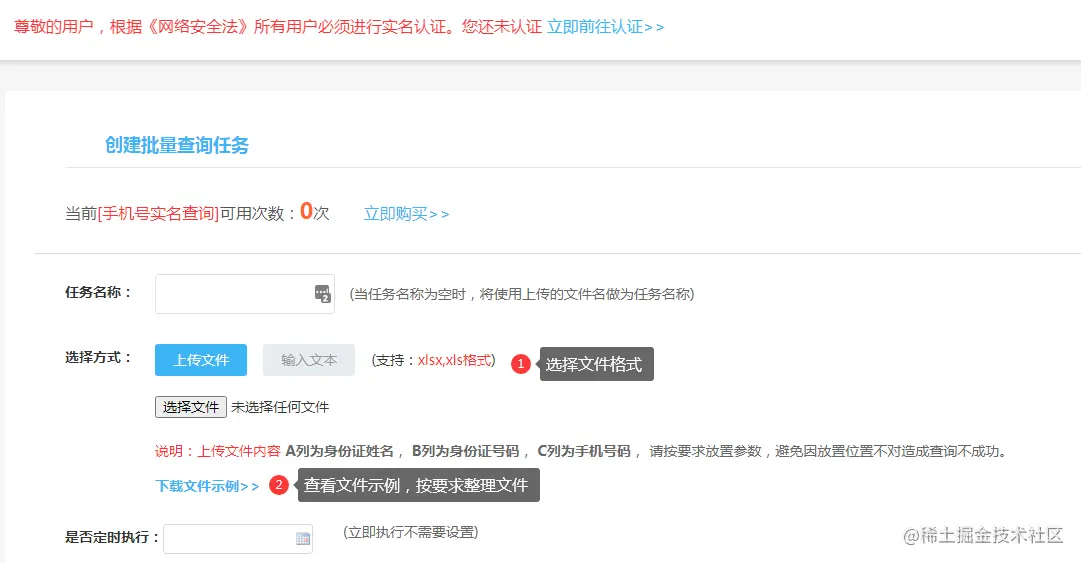Click the xlsx,xls格式 supported format text
Viewport: 1081px width, 563px height.
tap(454, 360)
